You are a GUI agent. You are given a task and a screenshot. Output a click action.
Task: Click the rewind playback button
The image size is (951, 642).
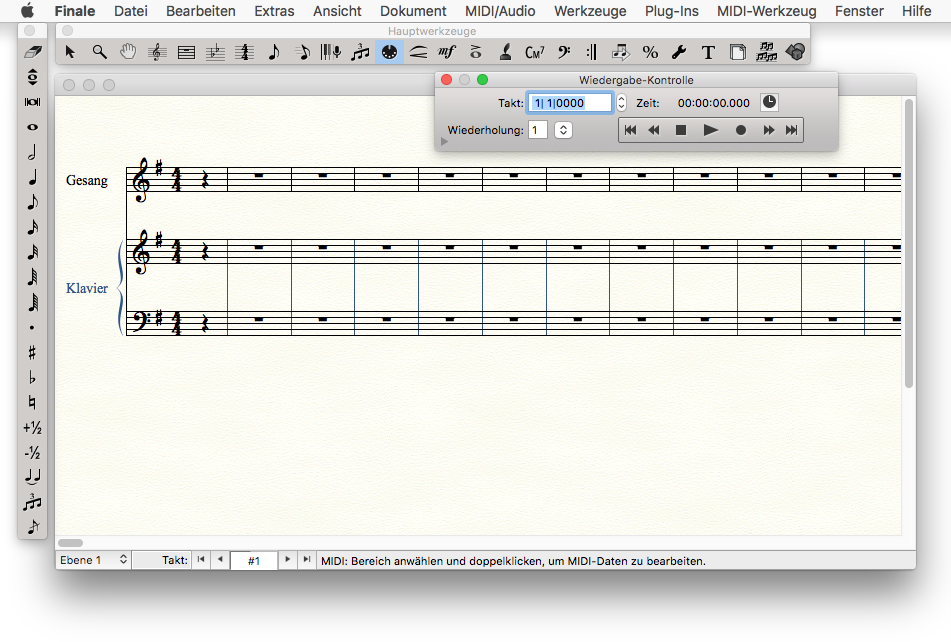click(x=654, y=130)
